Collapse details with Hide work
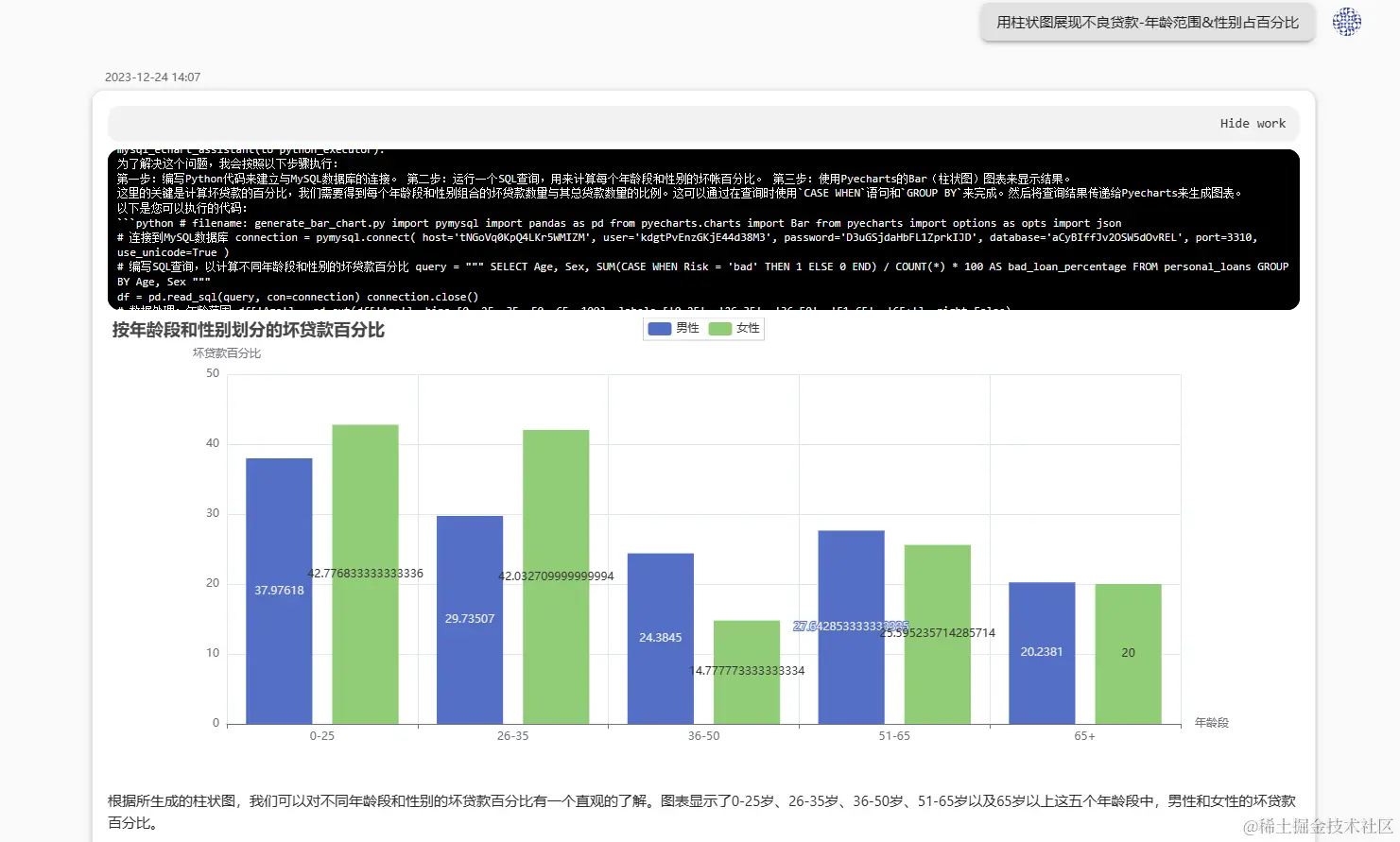The width and height of the screenshot is (1400, 842). (1253, 123)
